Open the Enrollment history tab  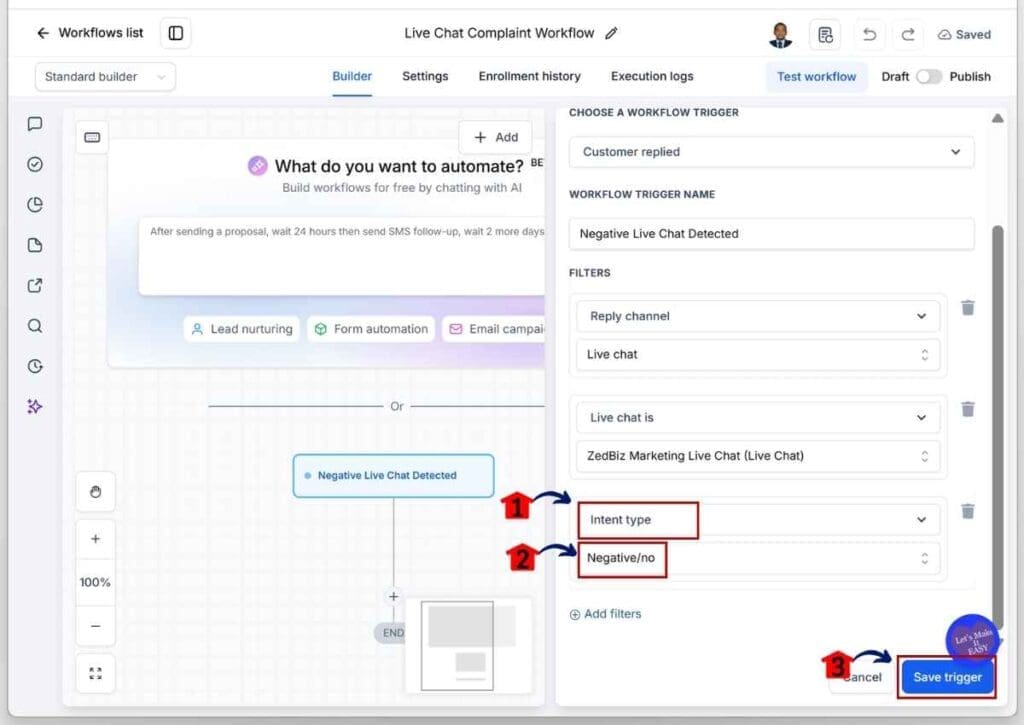click(530, 76)
